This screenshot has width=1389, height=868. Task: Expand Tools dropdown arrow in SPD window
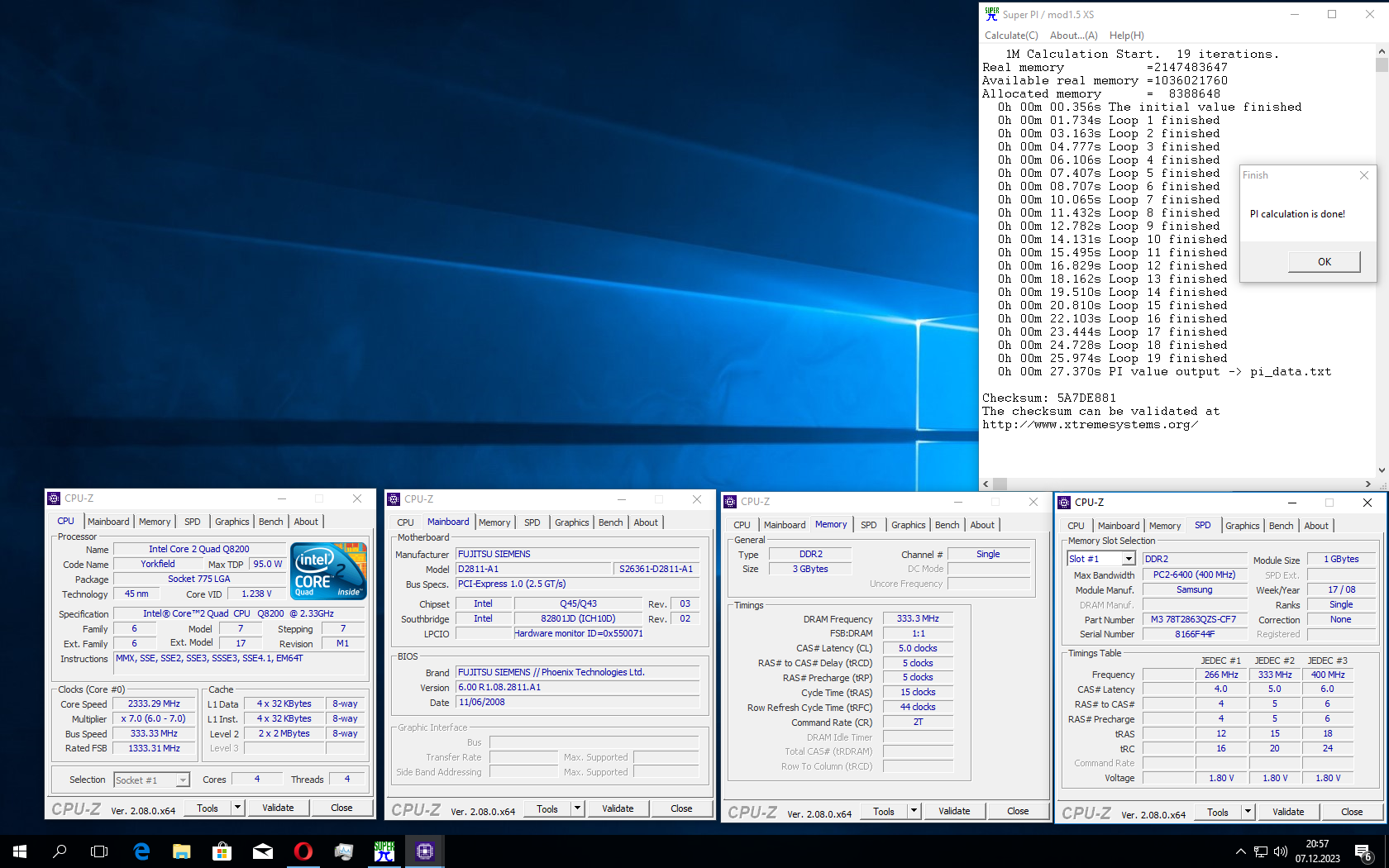pos(1248,812)
